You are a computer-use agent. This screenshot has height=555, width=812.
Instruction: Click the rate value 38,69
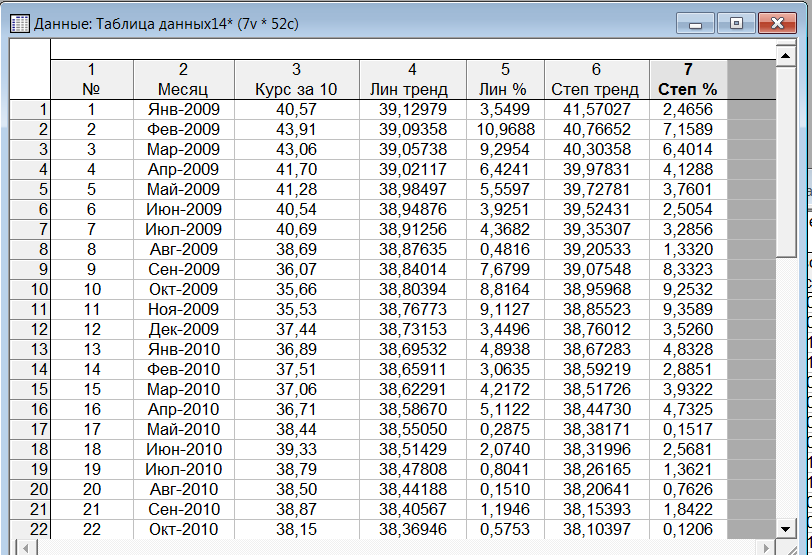coord(297,250)
